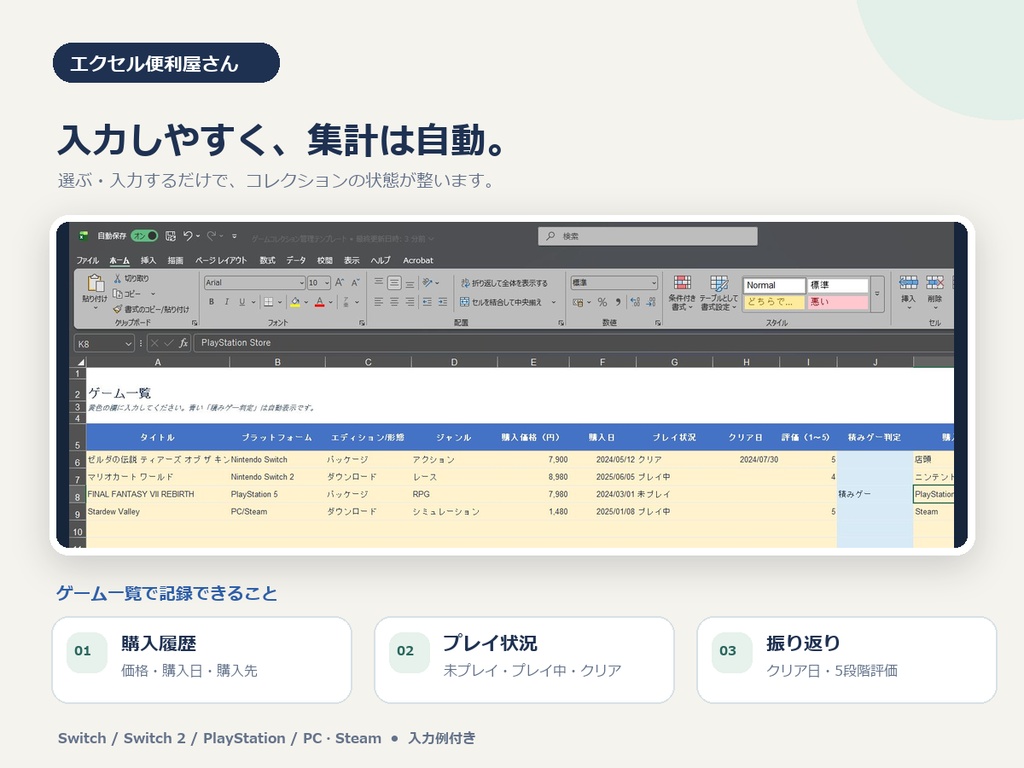
Task: Click the 検索 search box
Action: (x=648, y=236)
